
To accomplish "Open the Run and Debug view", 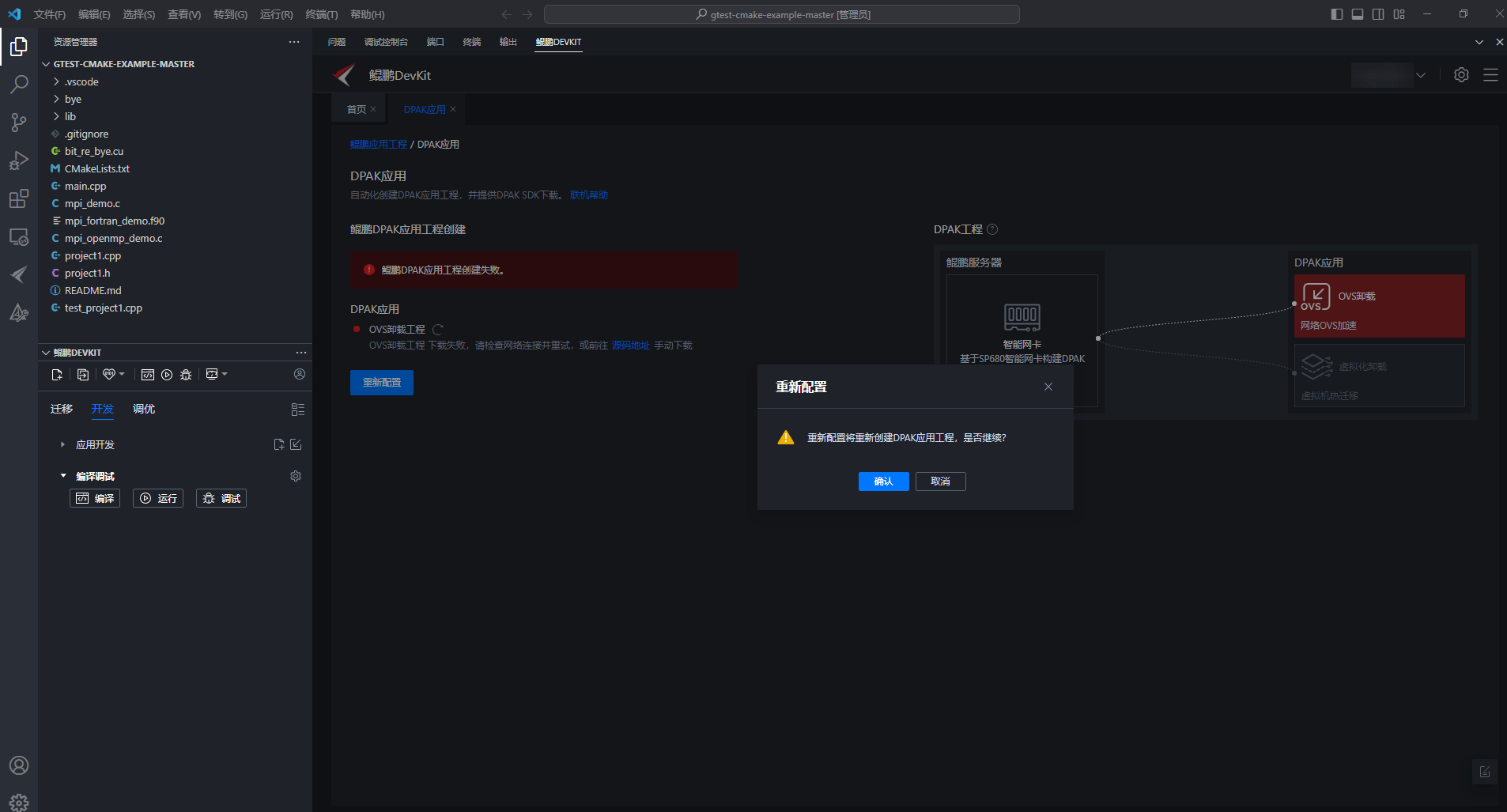I will (19, 161).
